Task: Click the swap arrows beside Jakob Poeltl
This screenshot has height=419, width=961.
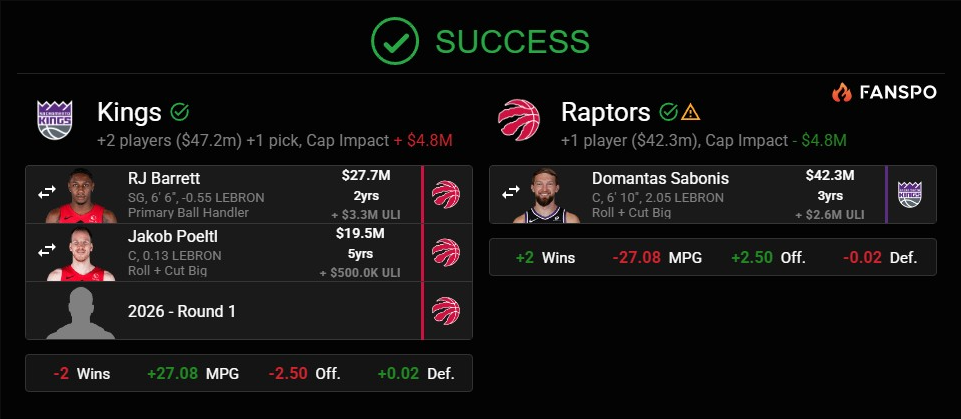Action: 47,253
